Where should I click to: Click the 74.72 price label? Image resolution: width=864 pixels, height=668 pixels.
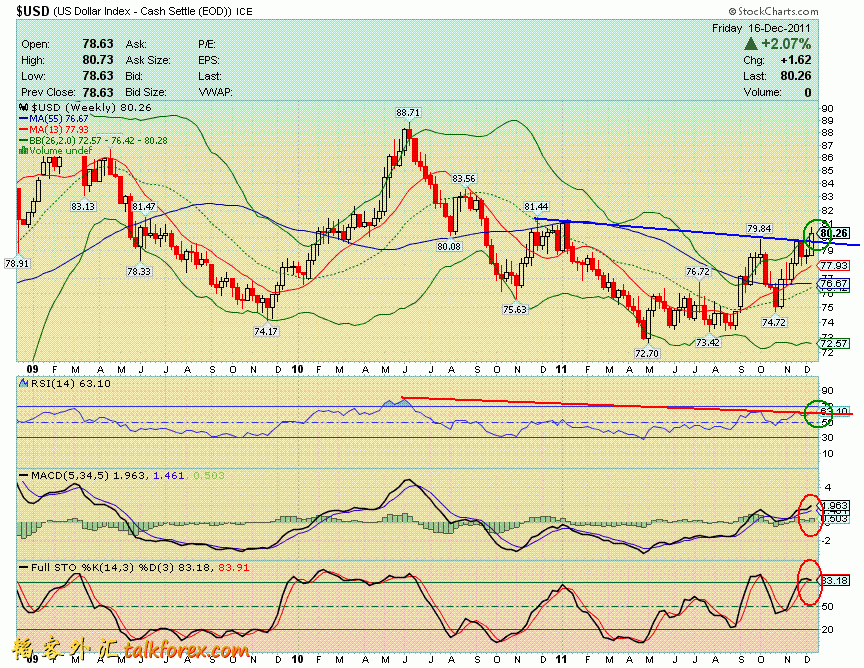tap(773, 322)
